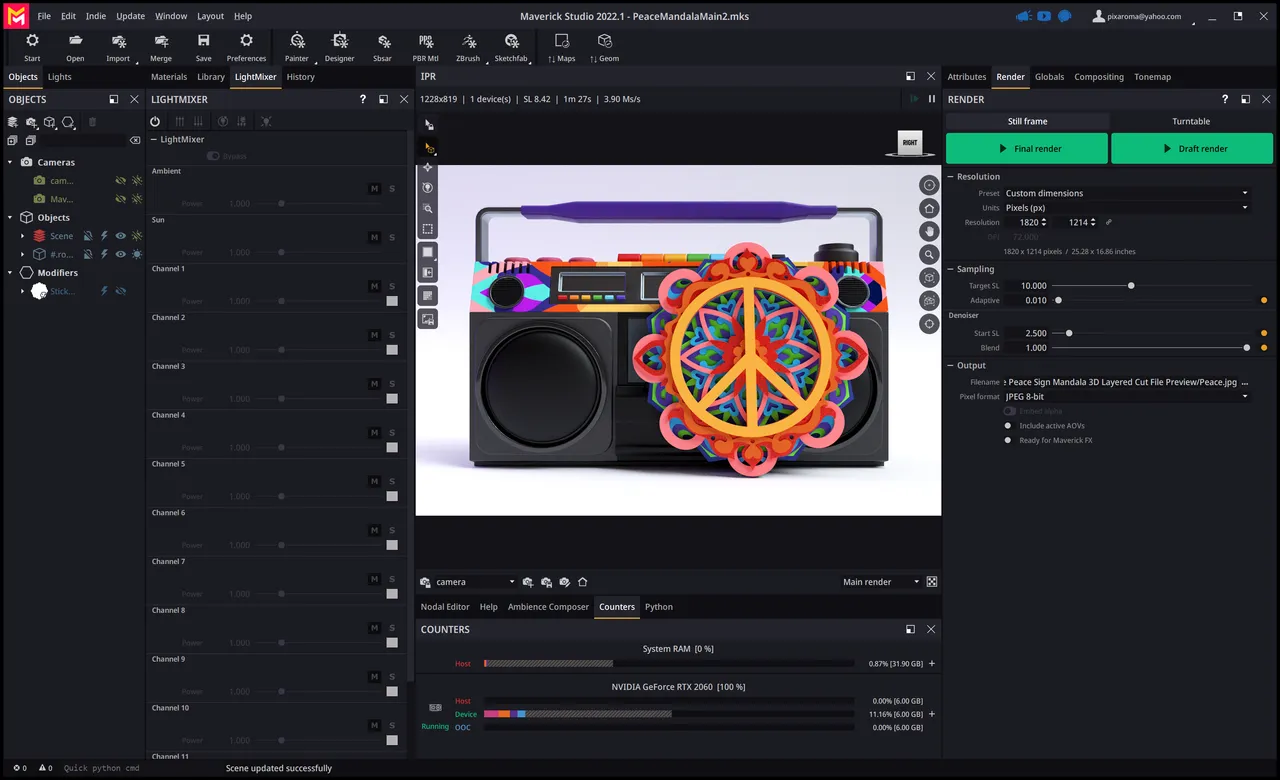
Task: Open the camera selector dropdown
Action: (x=476, y=582)
